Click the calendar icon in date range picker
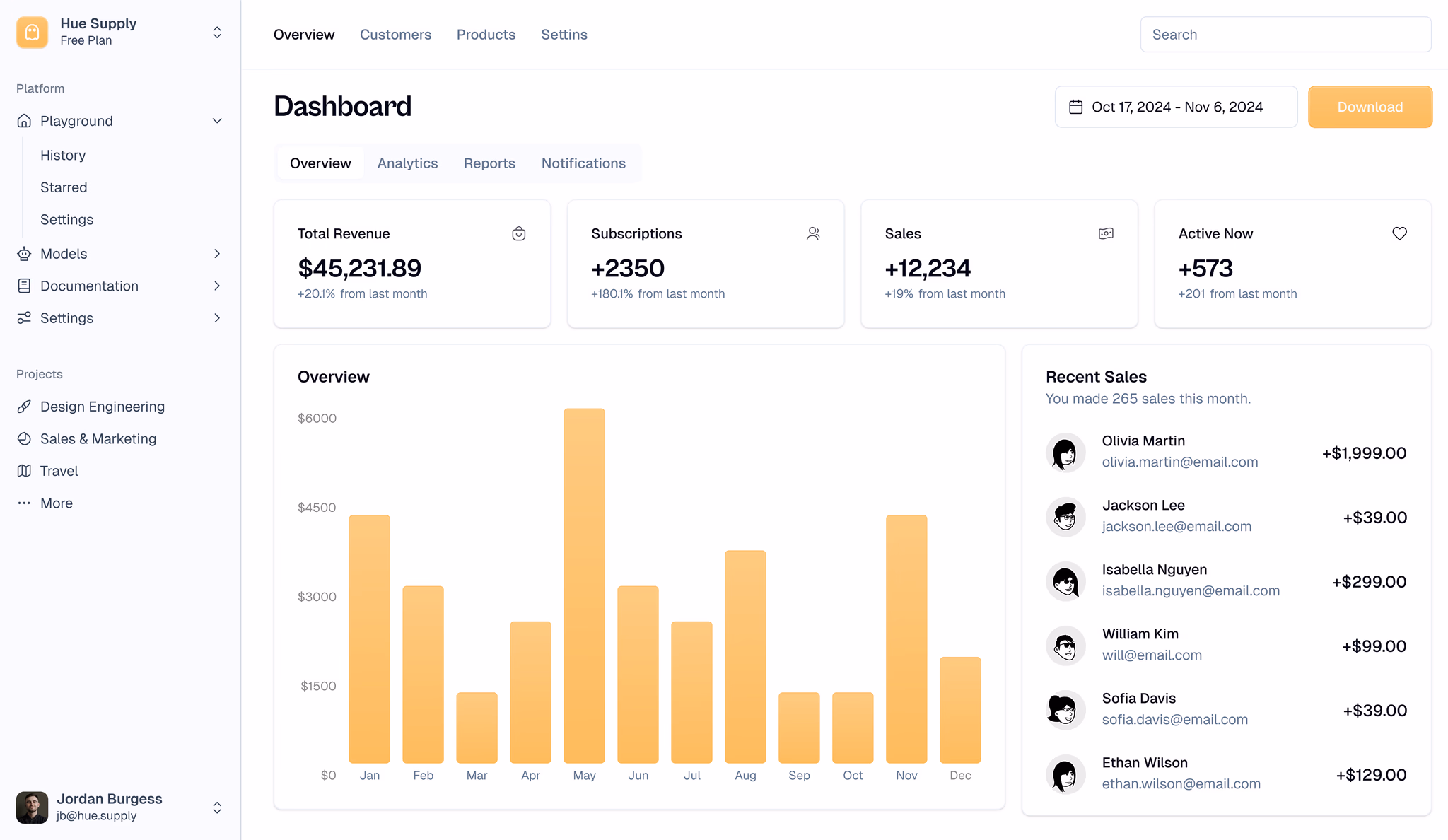1448x840 pixels. pos(1075,107)
